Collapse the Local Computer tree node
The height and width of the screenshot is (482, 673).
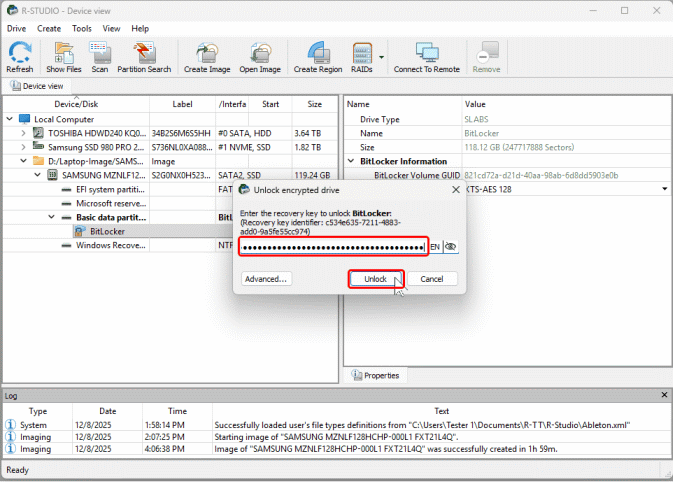(10, 119)
